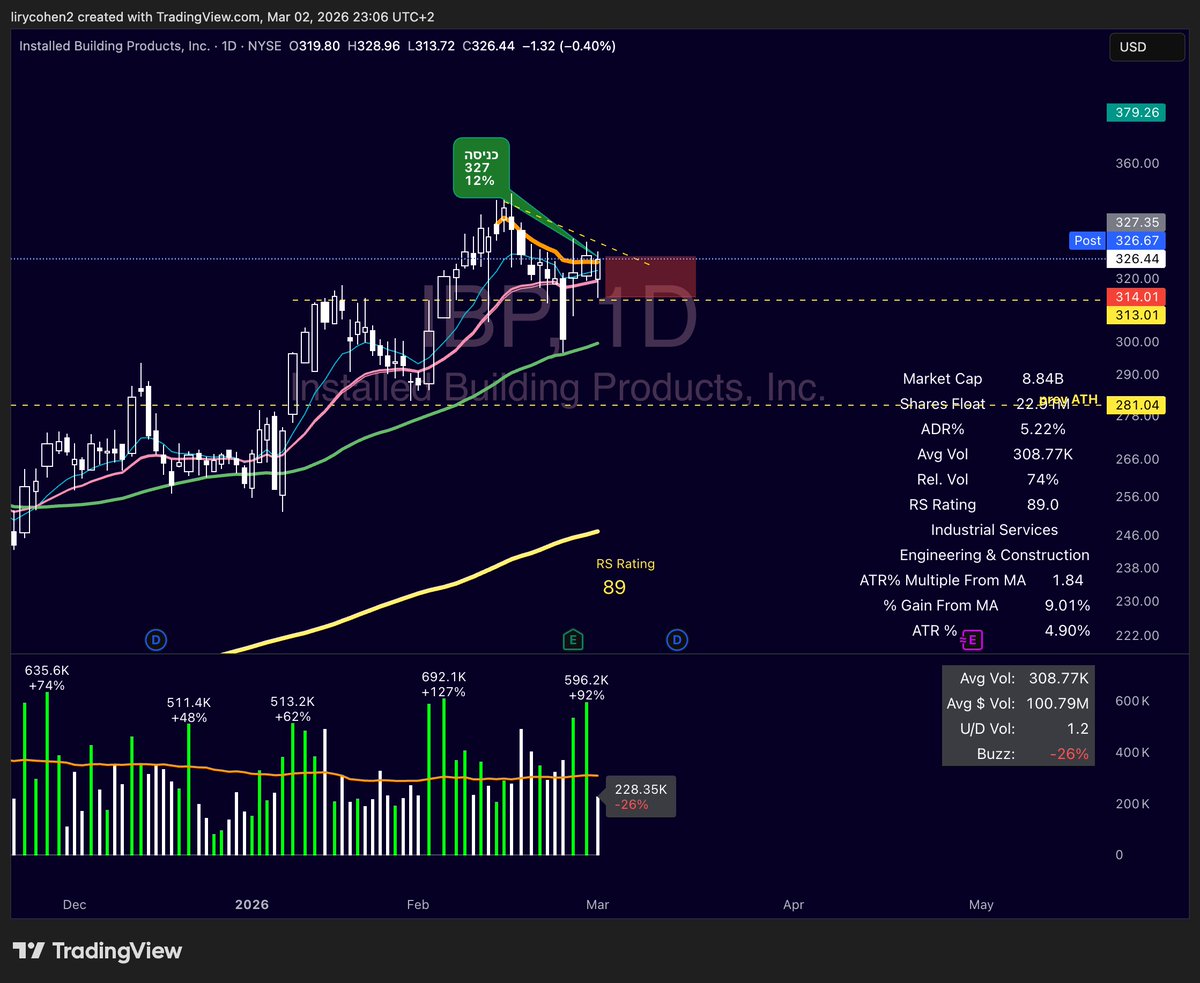Click the 360.00 price axis label

tap(1136, 163)
